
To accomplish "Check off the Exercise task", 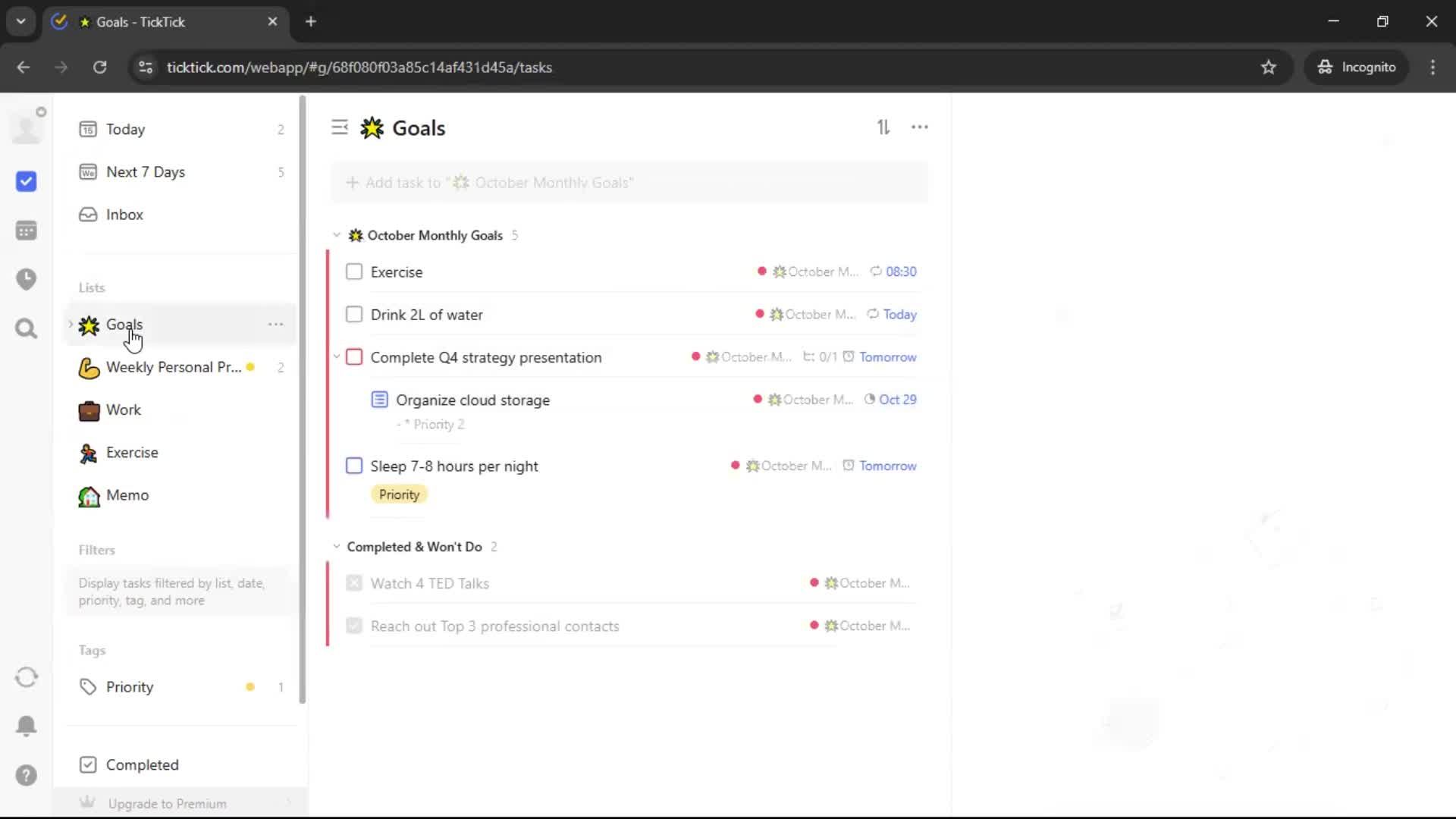I will point(354,272).
